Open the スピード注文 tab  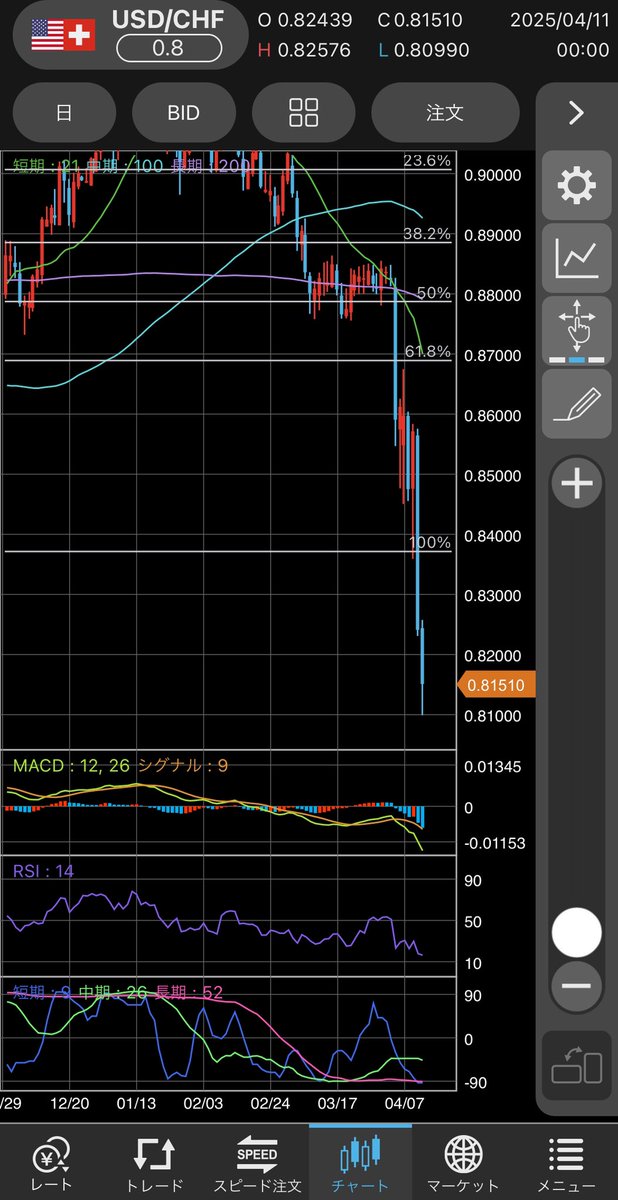click(x=257, y=1162)
